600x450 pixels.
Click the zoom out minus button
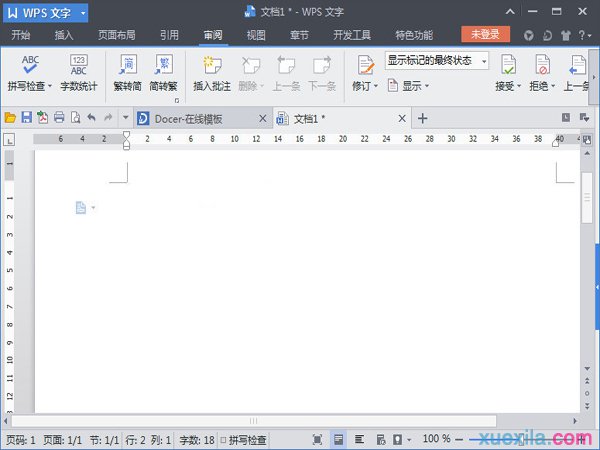pos(459,439)
